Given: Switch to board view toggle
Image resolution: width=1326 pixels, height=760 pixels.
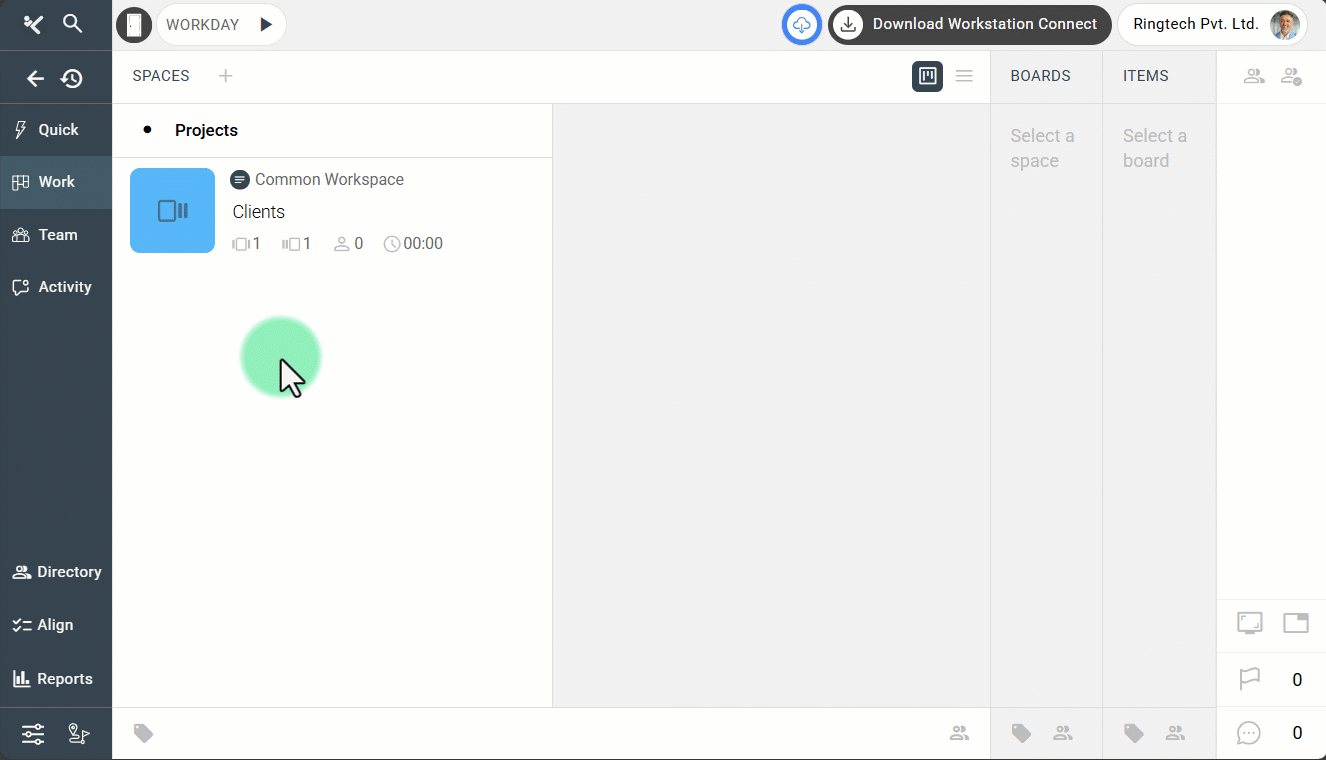Looking at the screenshot, I should [927, 76].
